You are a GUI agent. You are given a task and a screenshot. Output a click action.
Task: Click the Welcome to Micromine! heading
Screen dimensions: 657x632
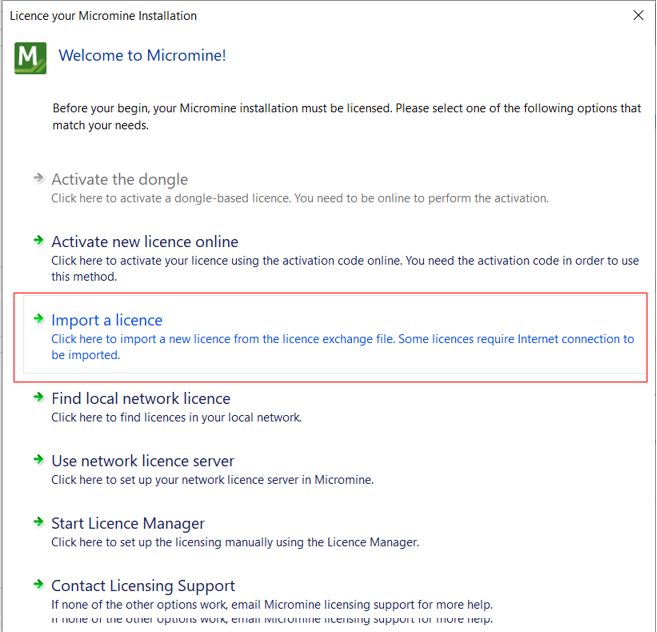142,55
